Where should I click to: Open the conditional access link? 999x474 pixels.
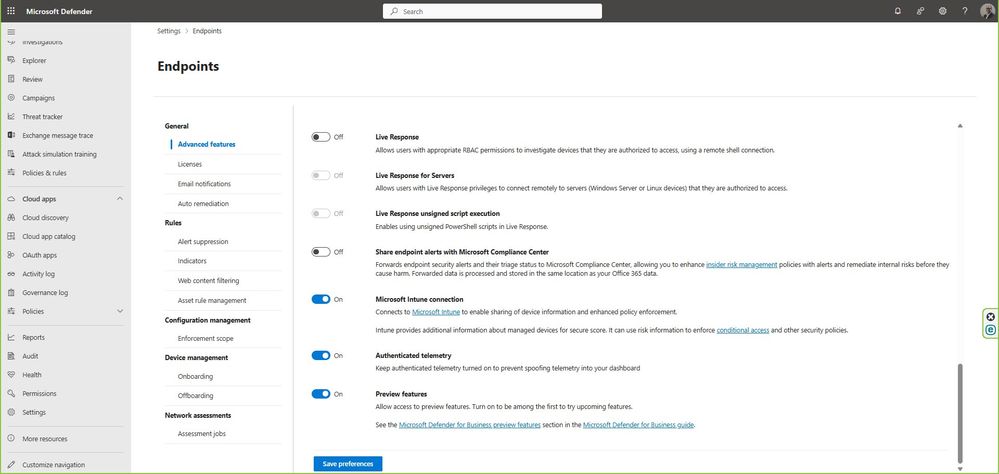743,331
